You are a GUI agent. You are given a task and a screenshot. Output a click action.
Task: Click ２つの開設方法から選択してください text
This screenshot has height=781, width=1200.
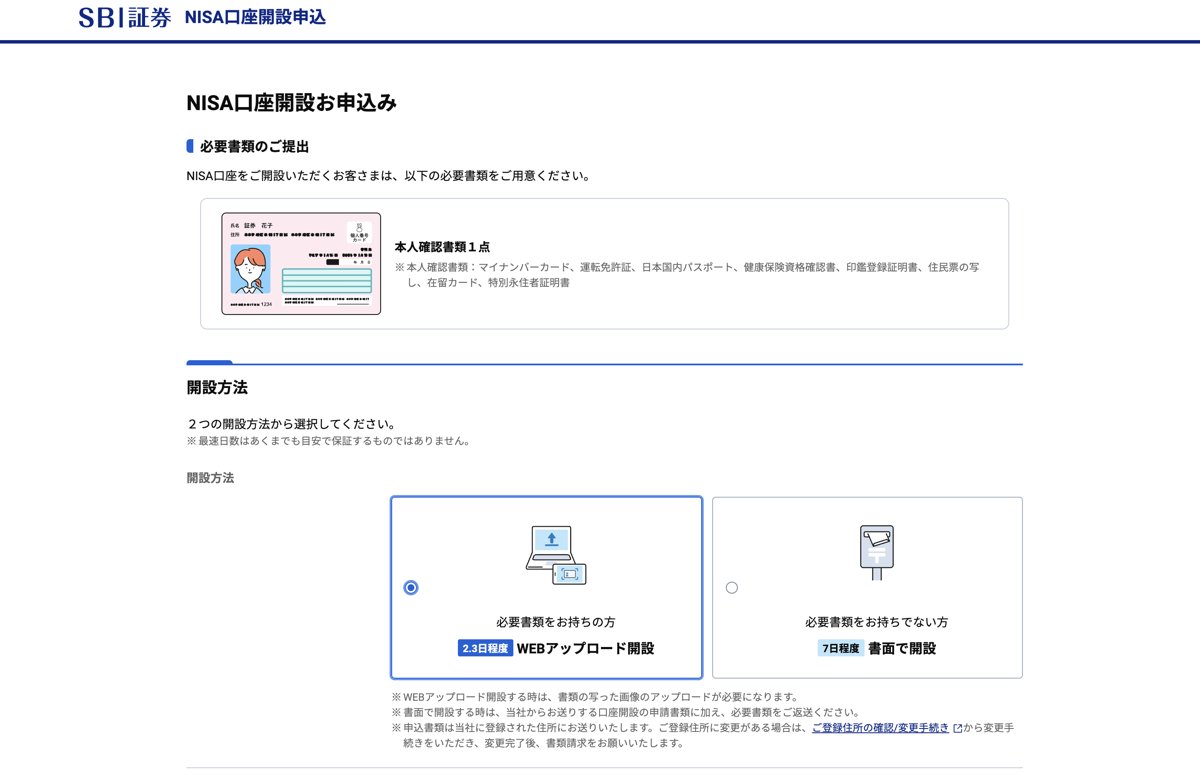[291, 423]
